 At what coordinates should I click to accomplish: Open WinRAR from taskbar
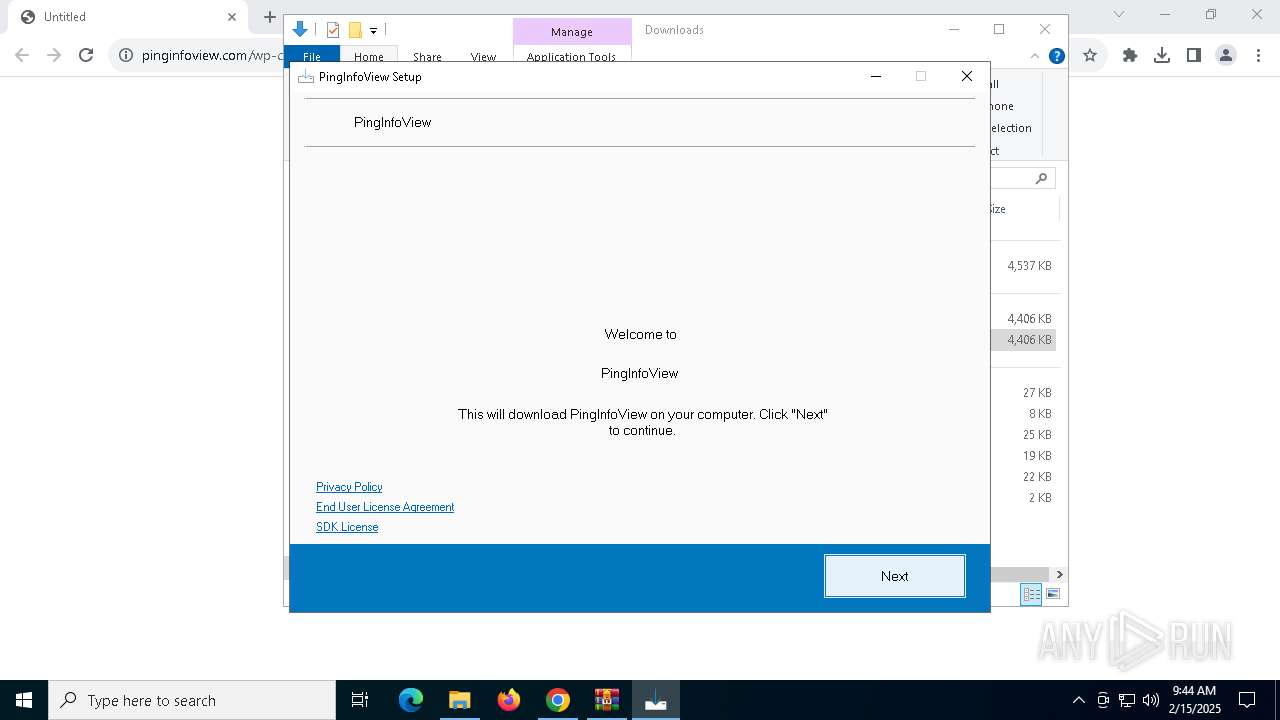607,700
